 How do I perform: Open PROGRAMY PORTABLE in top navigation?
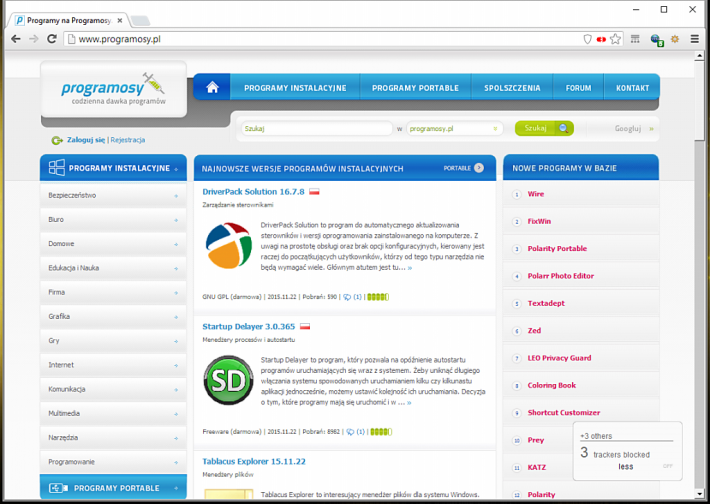pos(415,88)
